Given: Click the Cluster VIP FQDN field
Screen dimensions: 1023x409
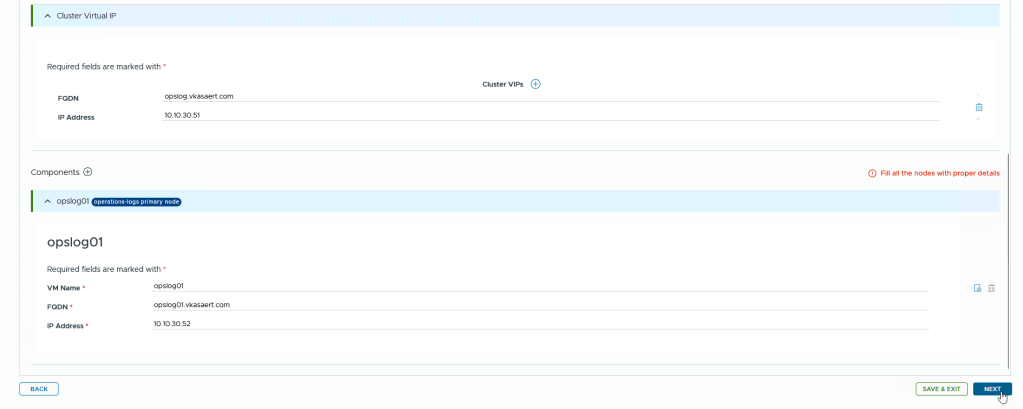Looking at the screenshot, I should point(550,97).
